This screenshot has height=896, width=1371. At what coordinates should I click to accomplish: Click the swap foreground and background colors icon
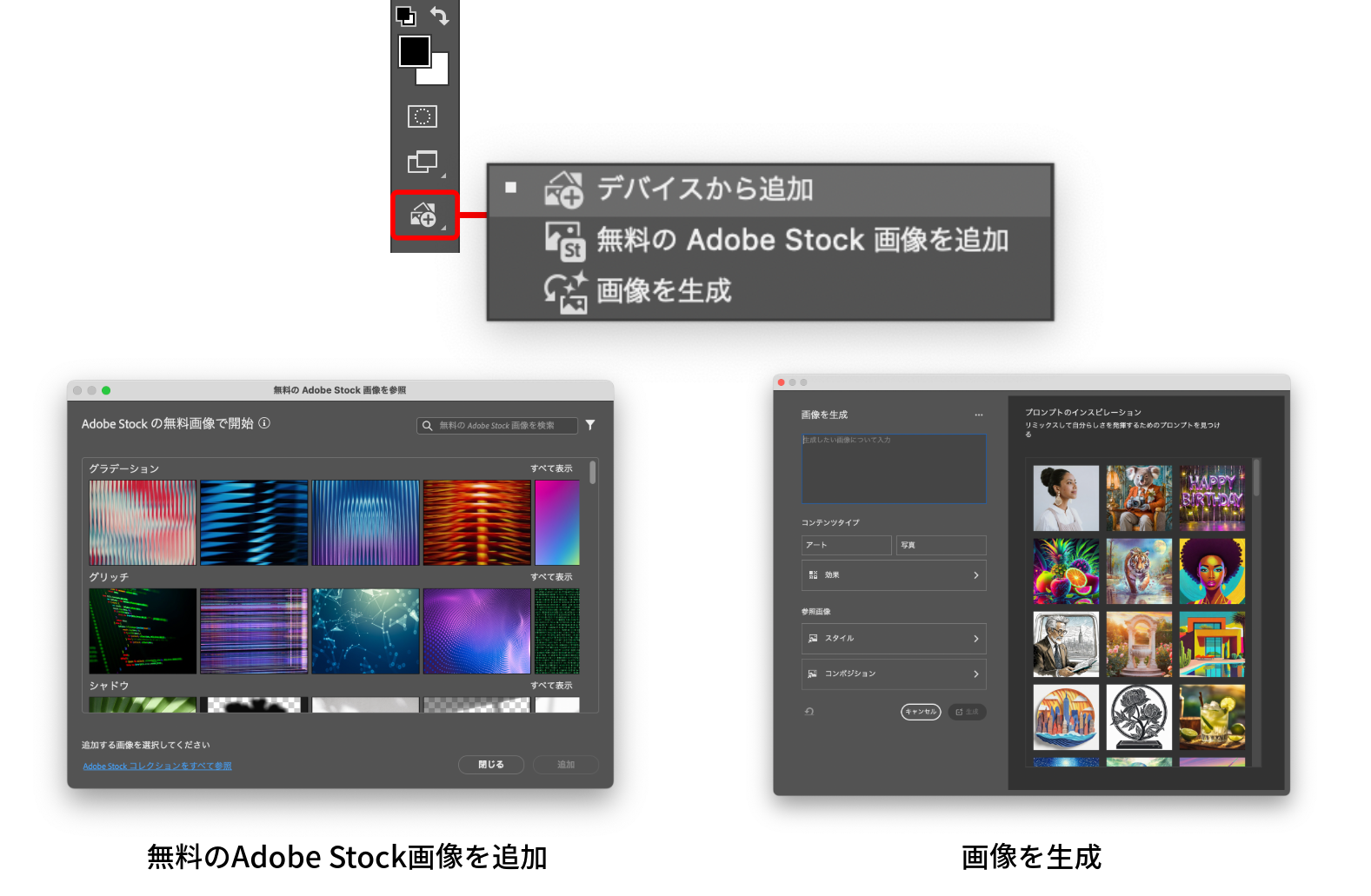coord(440,16)
